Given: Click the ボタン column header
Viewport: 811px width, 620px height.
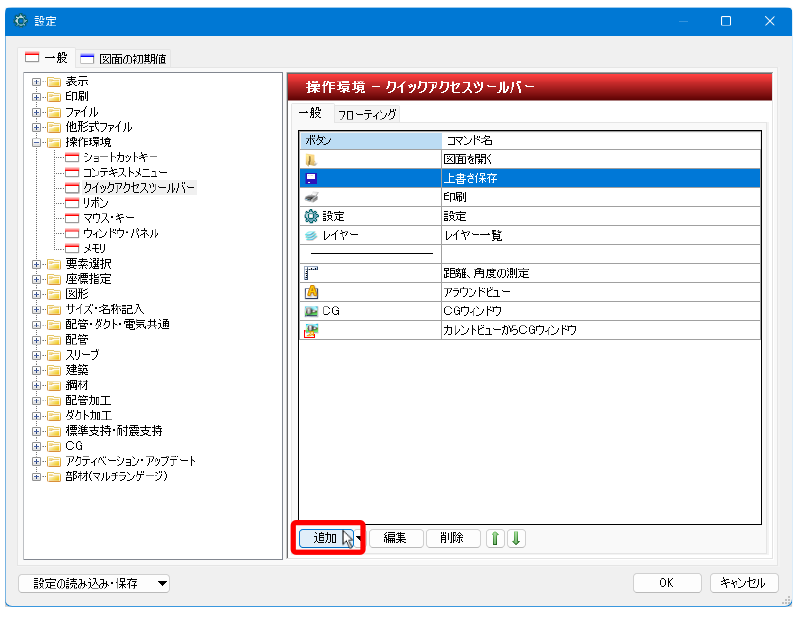Looking at the screenshot, I should pyautogui.click(x=370, y=141).
